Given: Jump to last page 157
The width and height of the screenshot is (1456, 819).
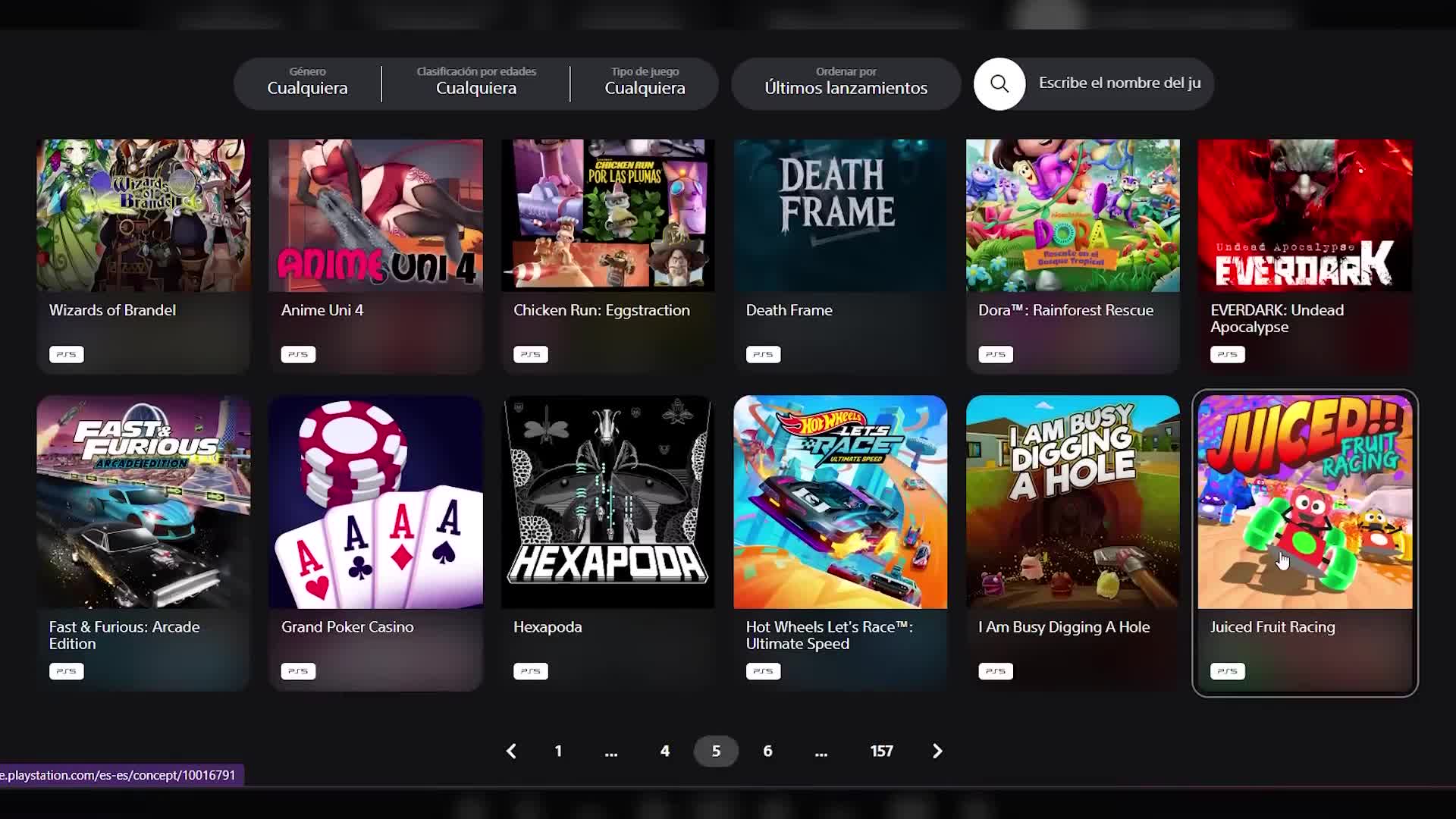Looking at the screenshot, I should (881, 751).
